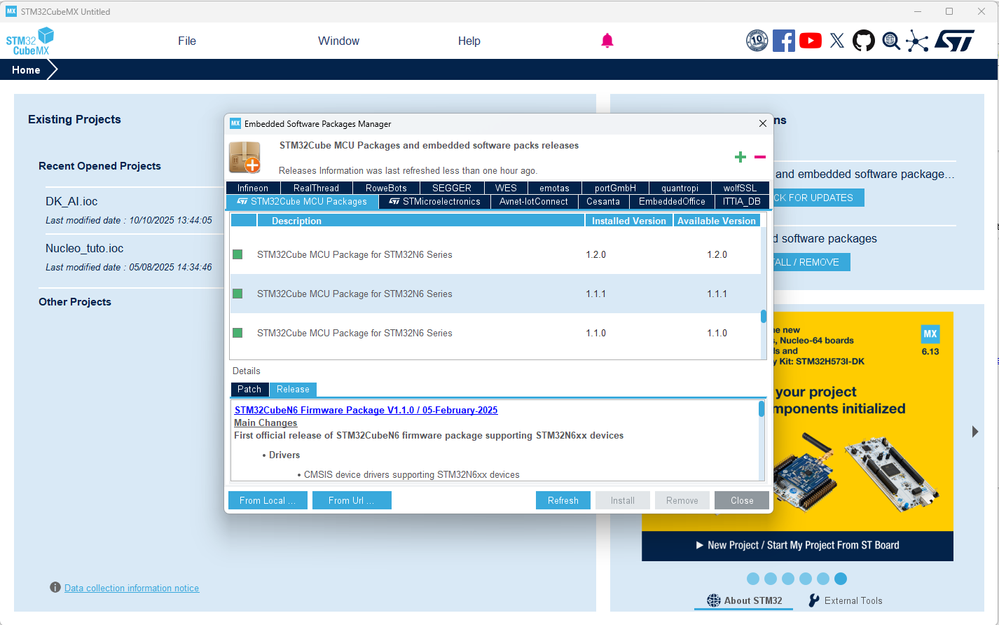This screenshot has height=625, width=999.
Task: Click the green plus expand-all icon
Action: [740, 157]
